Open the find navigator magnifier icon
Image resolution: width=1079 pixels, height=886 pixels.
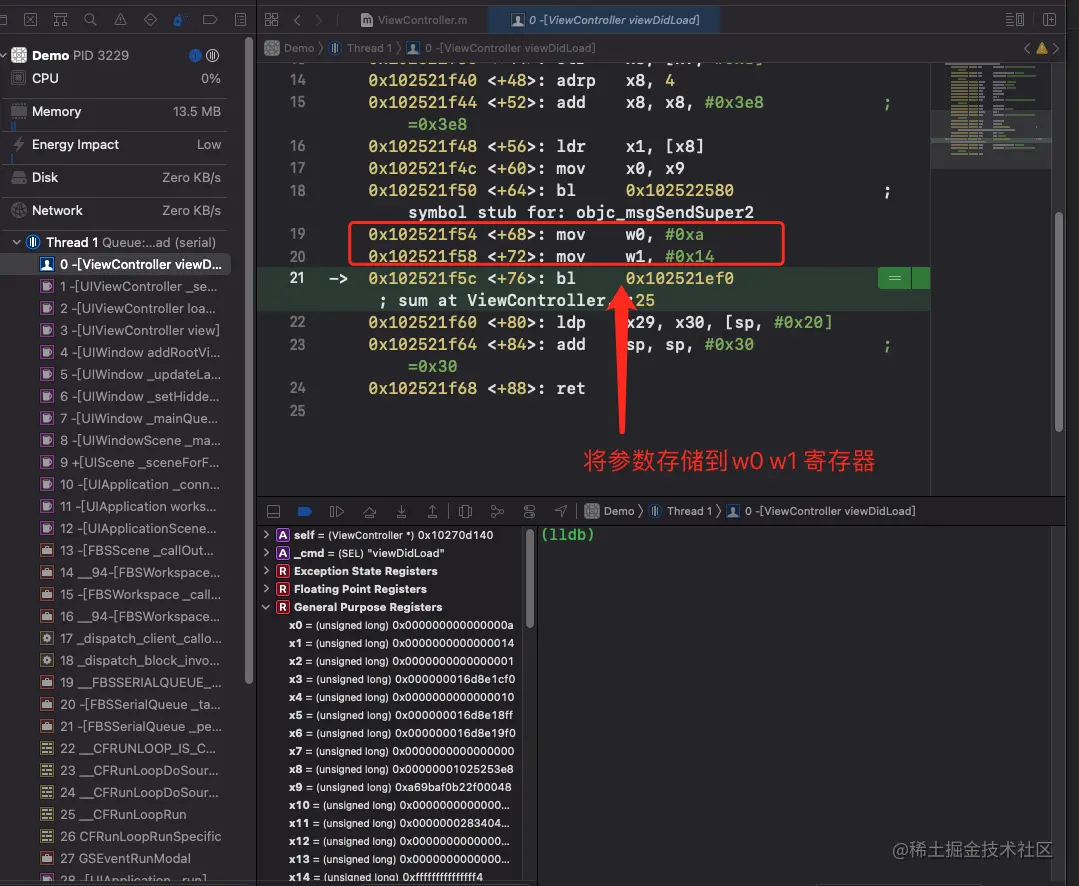click(90, 19)
